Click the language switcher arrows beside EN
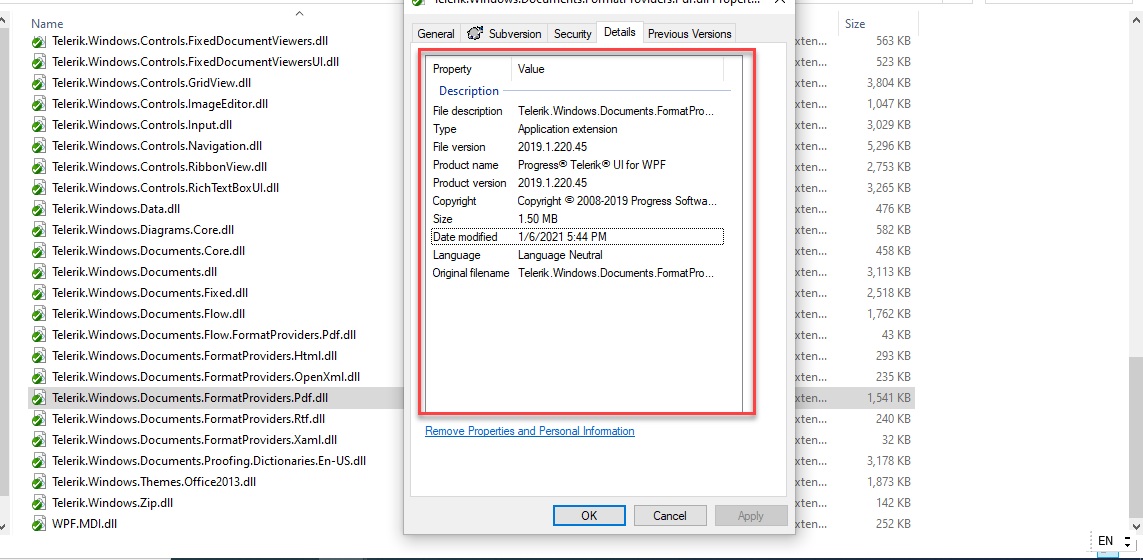 point(1127,542)
